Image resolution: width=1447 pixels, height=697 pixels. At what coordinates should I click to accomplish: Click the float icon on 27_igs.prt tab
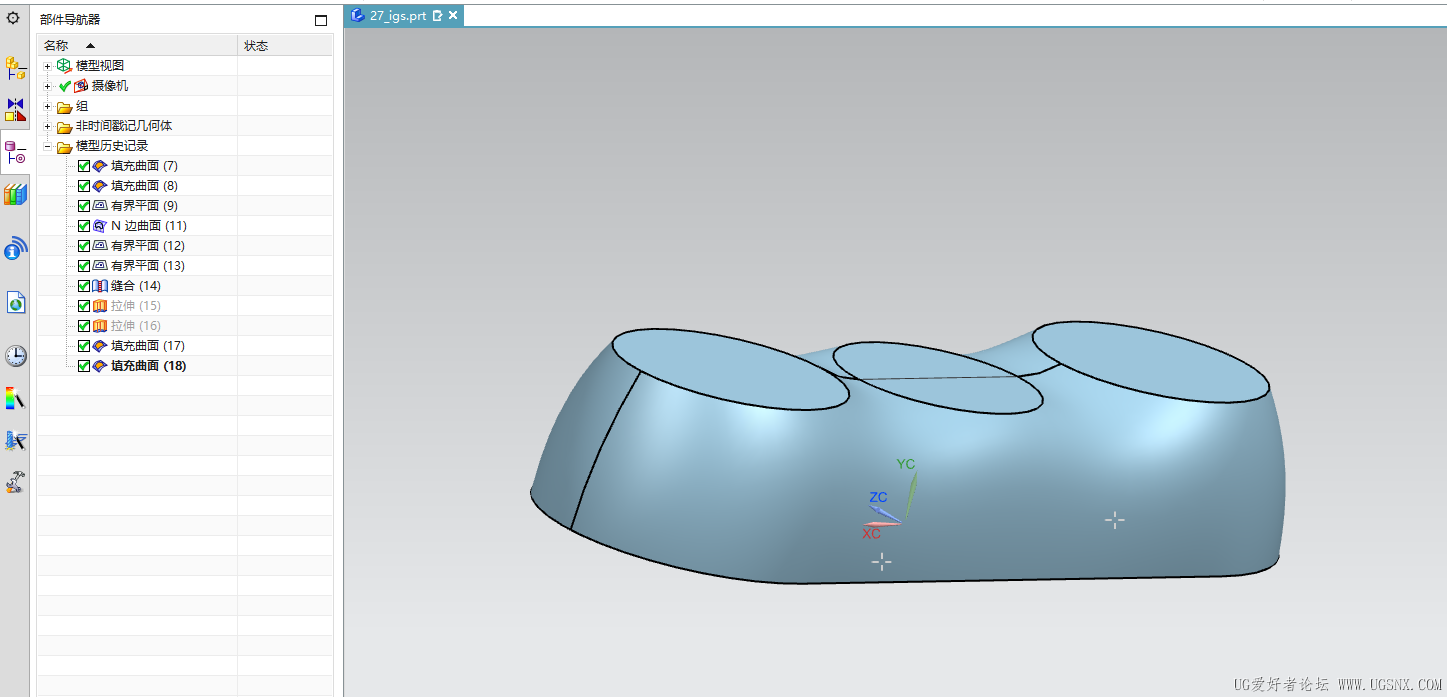437,15
